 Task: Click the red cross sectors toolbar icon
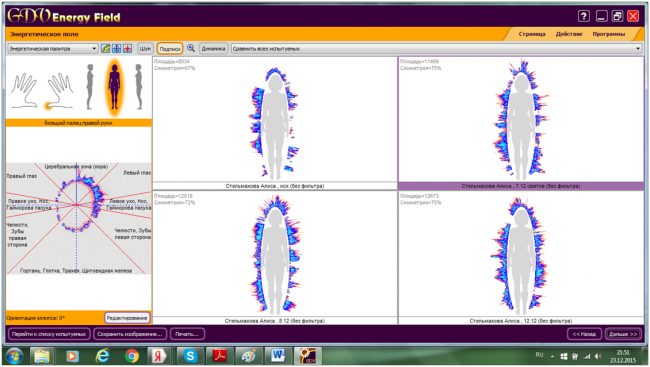[127, 49]
